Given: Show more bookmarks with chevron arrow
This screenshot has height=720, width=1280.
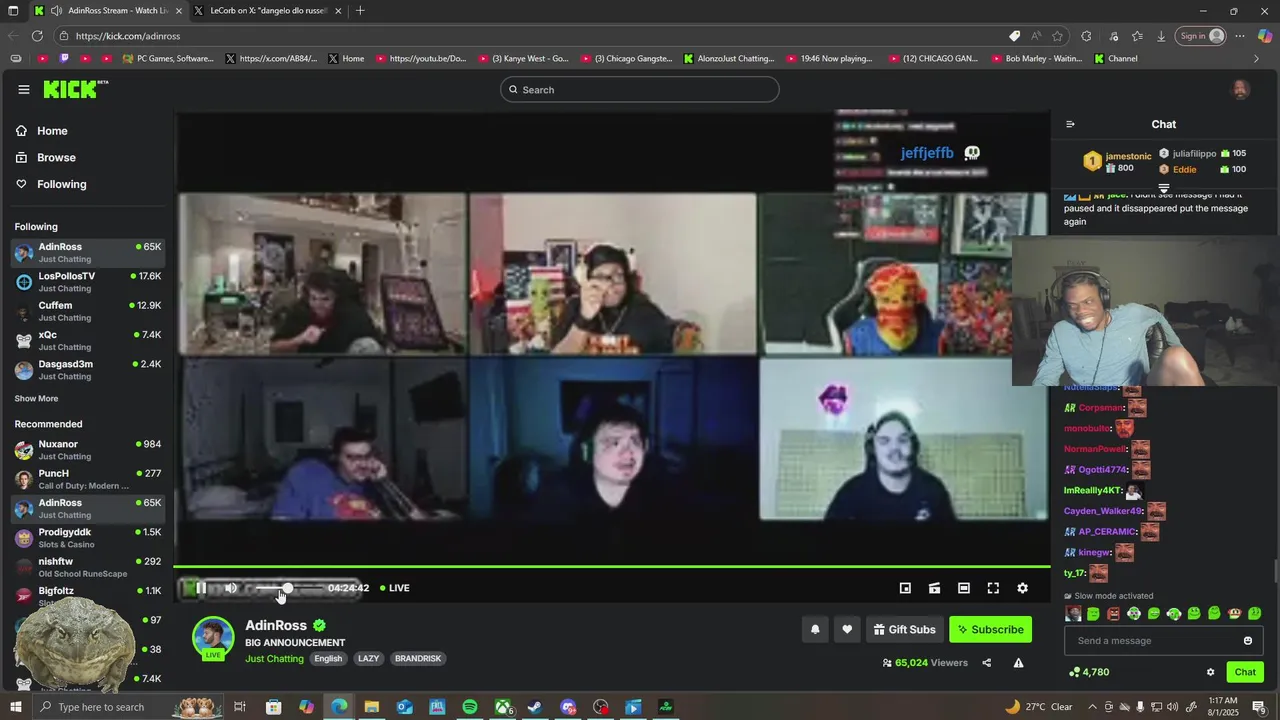Looking at the screenshot, I should (x=1257, y=58).
